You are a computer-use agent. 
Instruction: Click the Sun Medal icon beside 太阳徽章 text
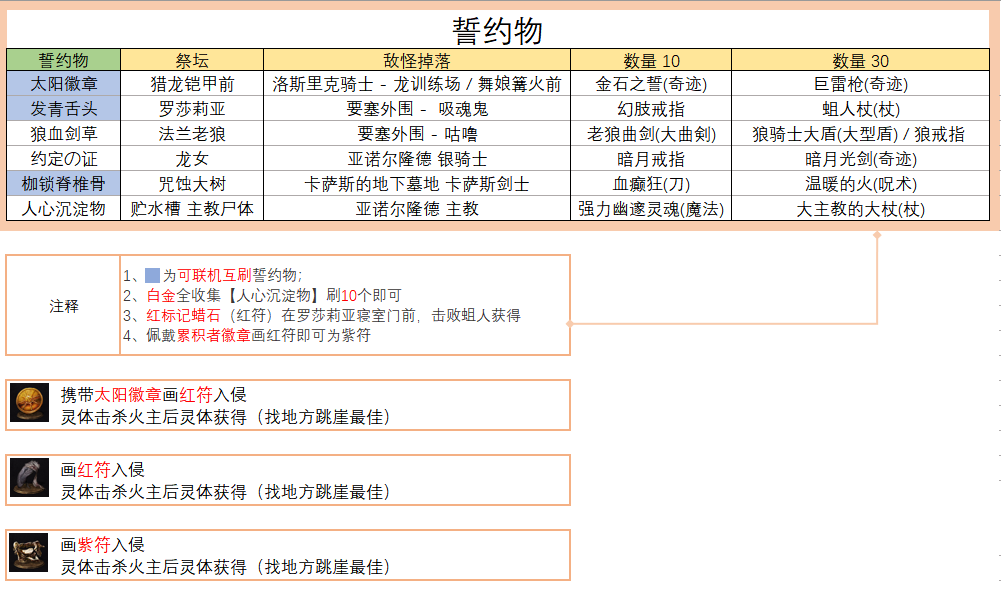click(x=29, y=404)
